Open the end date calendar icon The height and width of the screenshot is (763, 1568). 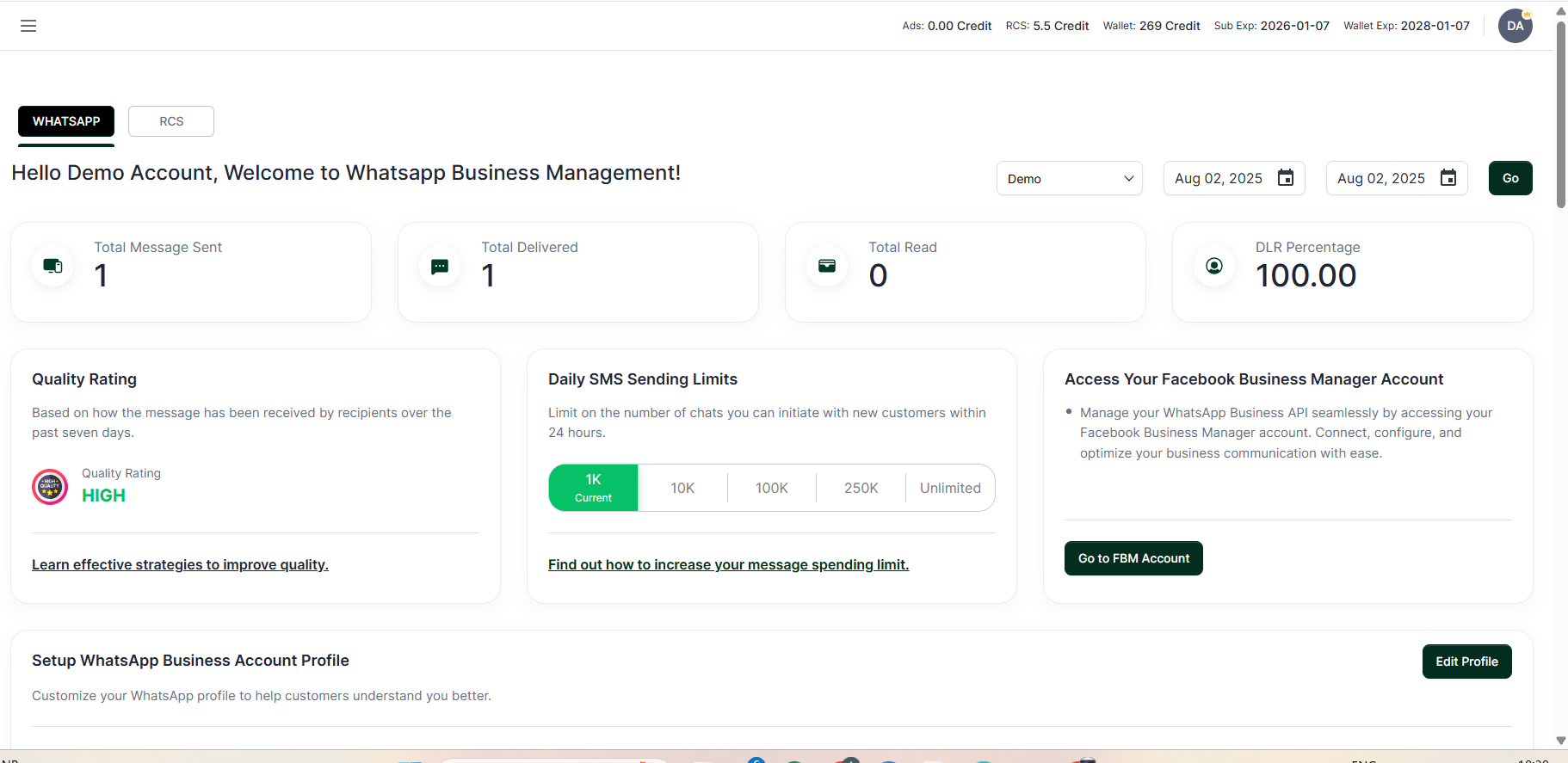tap(1448, 178)
